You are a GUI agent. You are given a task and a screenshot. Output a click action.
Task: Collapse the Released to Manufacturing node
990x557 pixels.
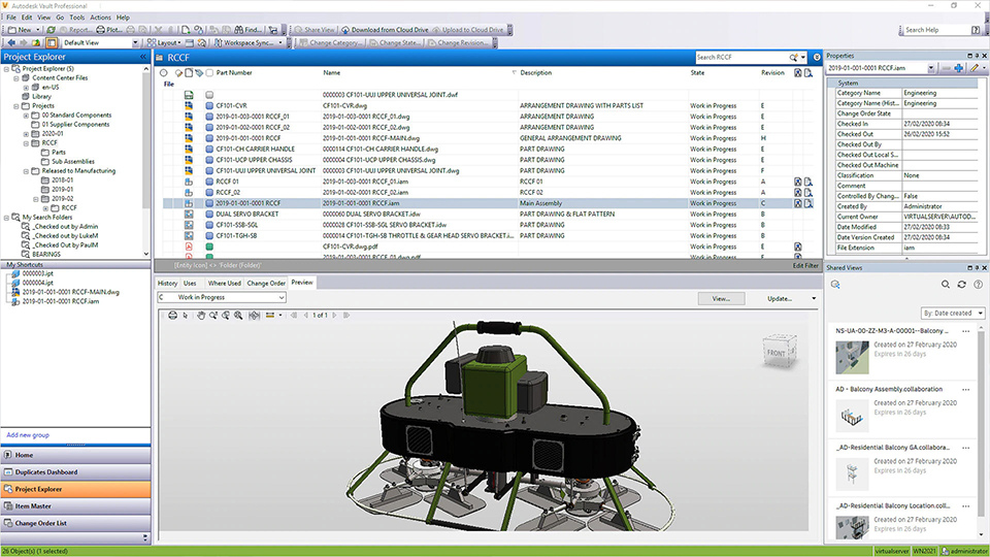click(x=26, y=171)
